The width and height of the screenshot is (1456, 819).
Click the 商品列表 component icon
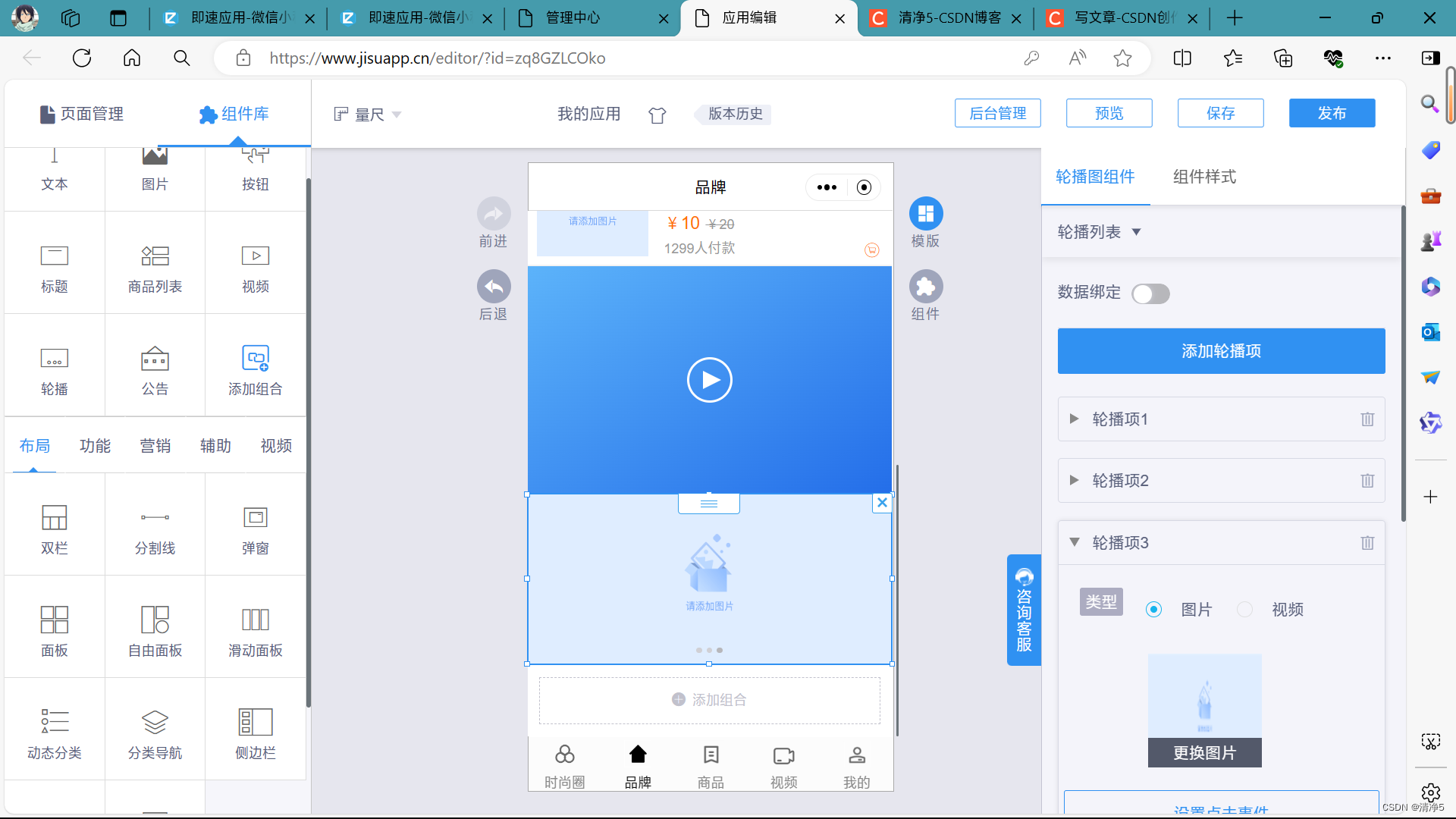(155, 256)
